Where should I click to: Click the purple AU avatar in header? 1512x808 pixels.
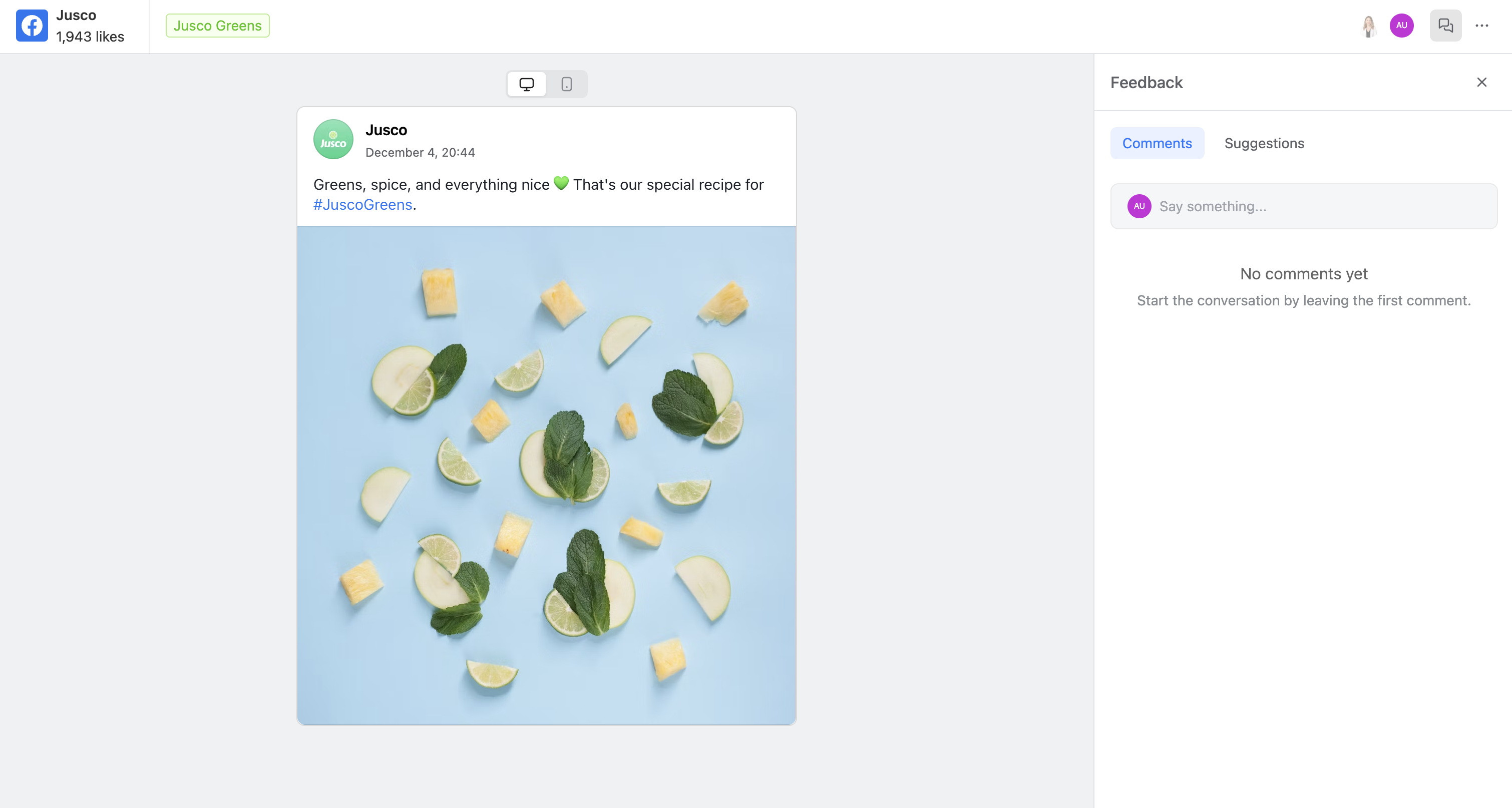pyautogui.click(x=1401, y=25)
